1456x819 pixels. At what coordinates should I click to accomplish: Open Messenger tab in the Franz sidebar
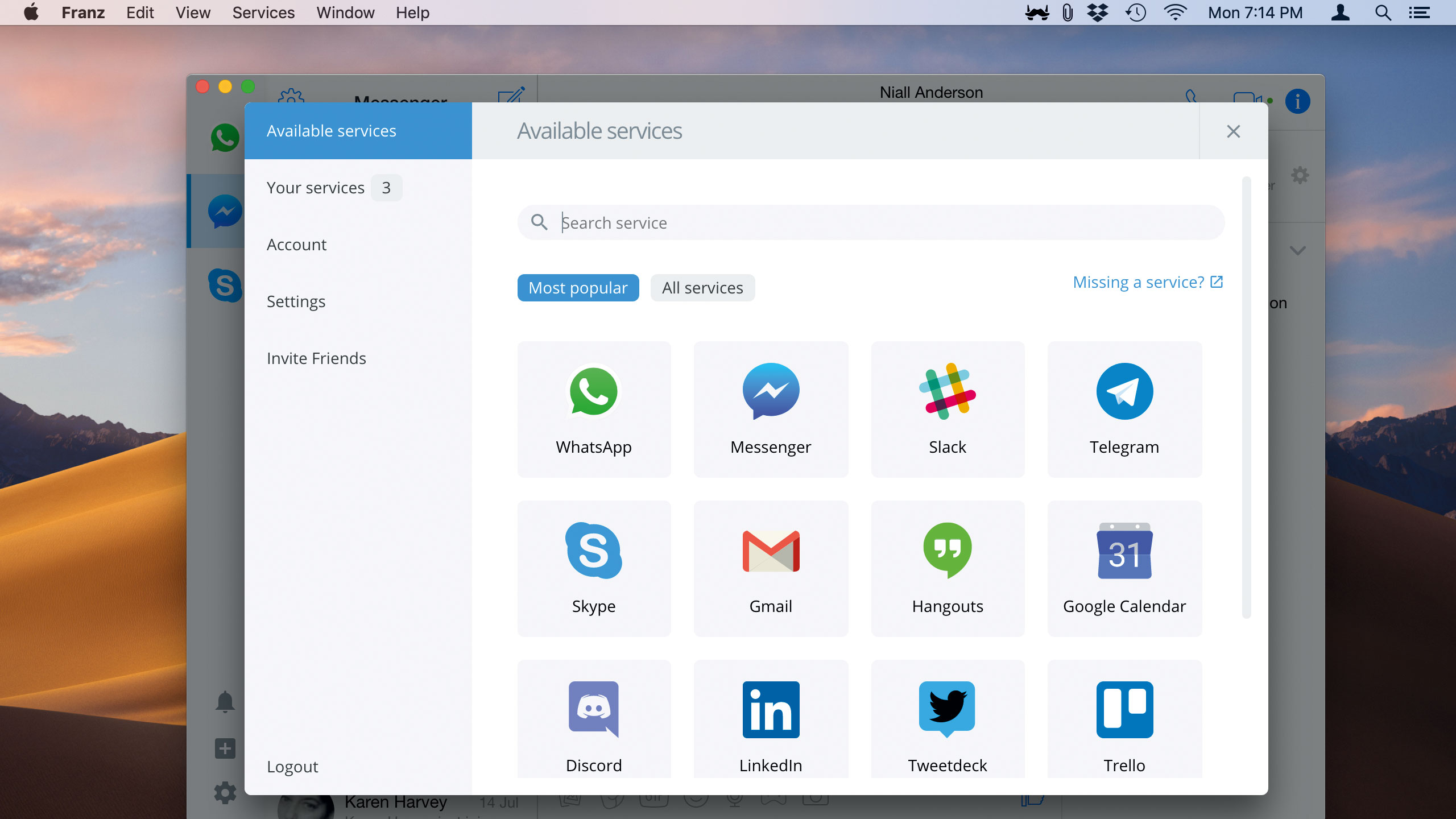225,211
